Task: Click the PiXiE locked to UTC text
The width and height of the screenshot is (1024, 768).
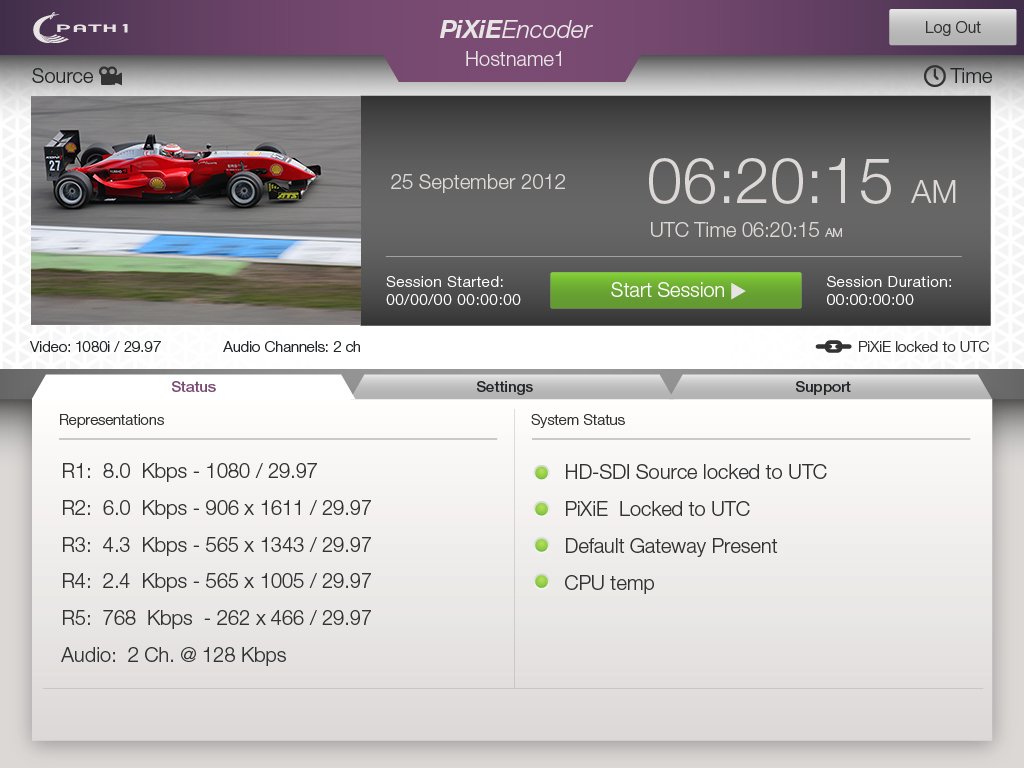Action: 923,347
